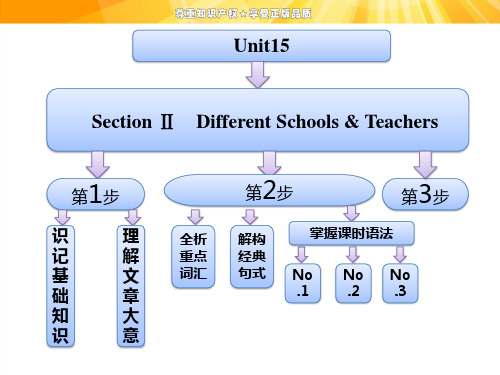Viewport: 500px width, 375px height.
Task: Click the arrow above 解构经典句式
Action: (250, 217)
